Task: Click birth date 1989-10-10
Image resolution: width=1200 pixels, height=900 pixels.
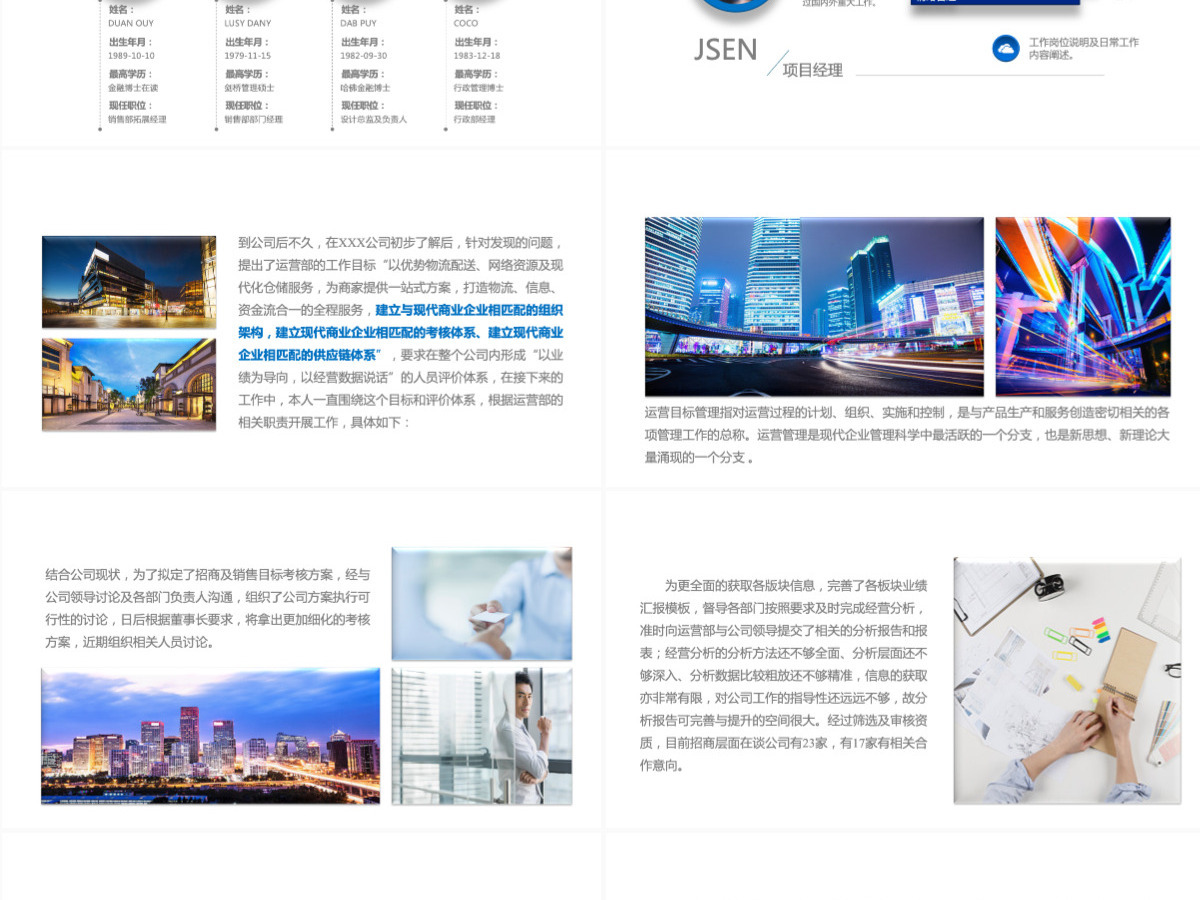Action: 131,56
